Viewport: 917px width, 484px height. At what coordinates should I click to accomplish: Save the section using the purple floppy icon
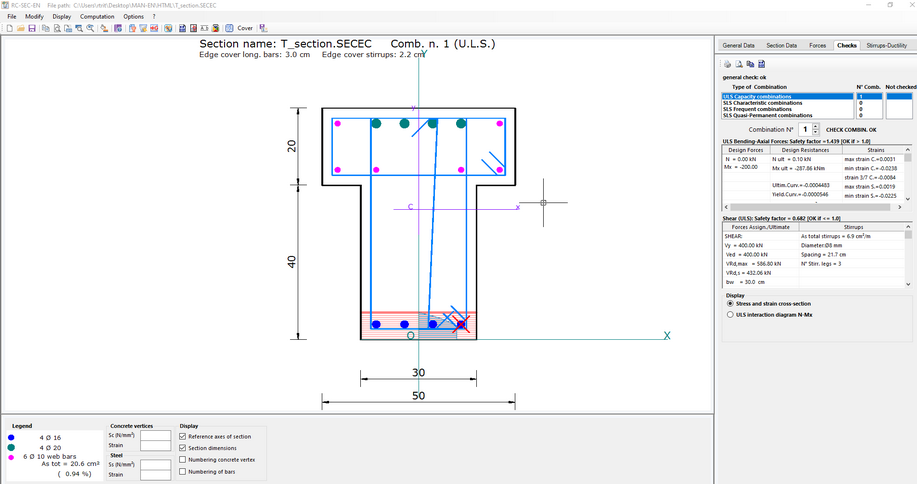point(32,28)
